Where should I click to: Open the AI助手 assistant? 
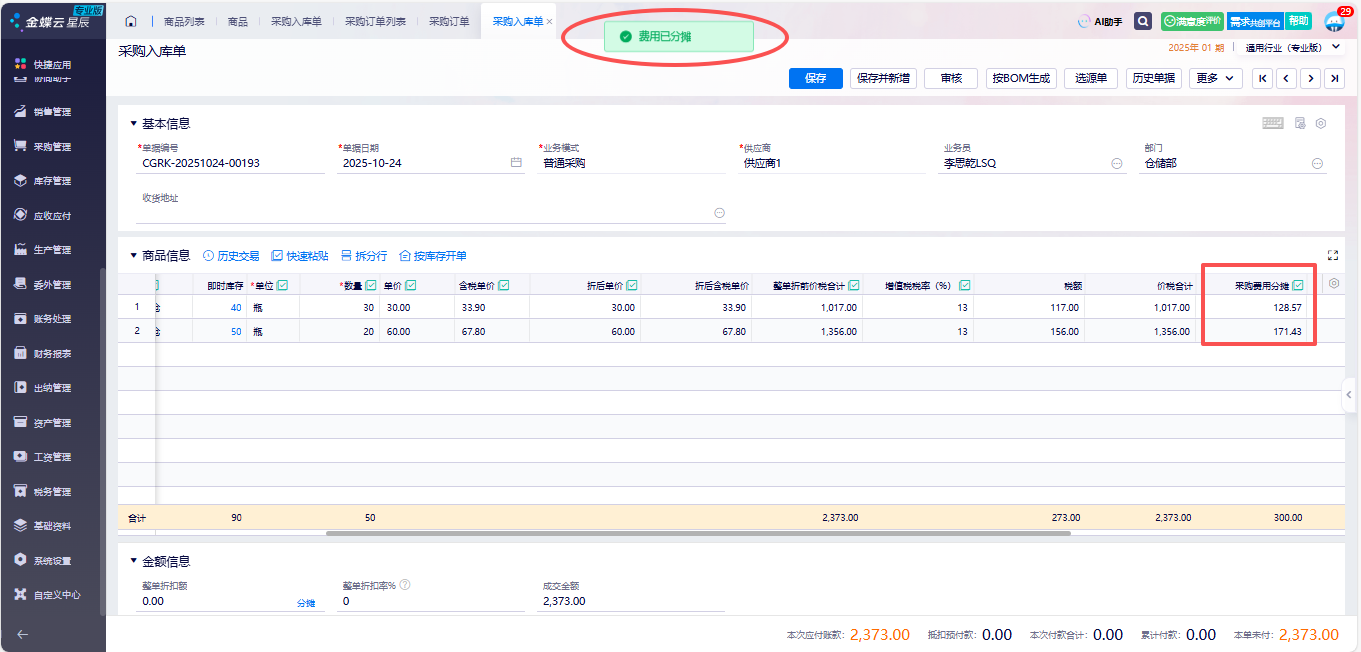1099,21
